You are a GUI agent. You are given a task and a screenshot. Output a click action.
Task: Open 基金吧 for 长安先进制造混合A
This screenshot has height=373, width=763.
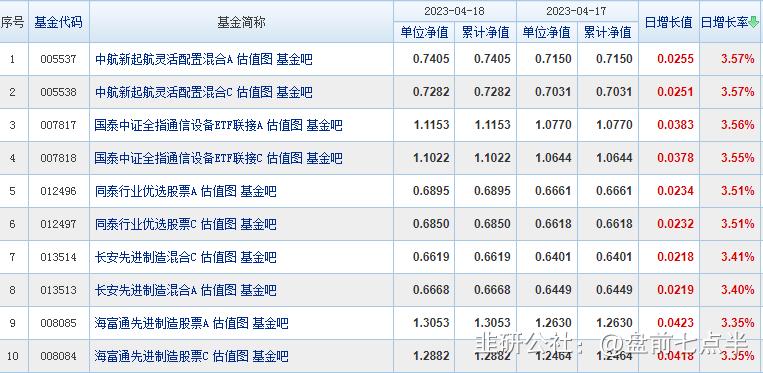258,290
